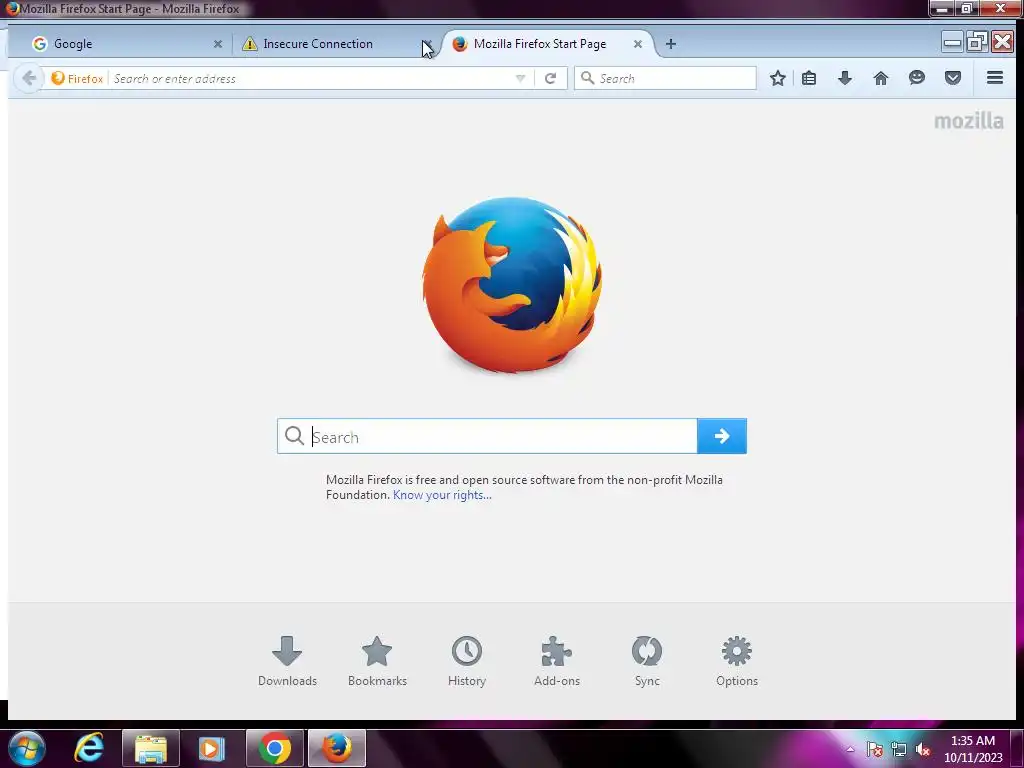
Task: Select the Mozilla Firefox Start Page tab
Action: click(x=547, y=44)
